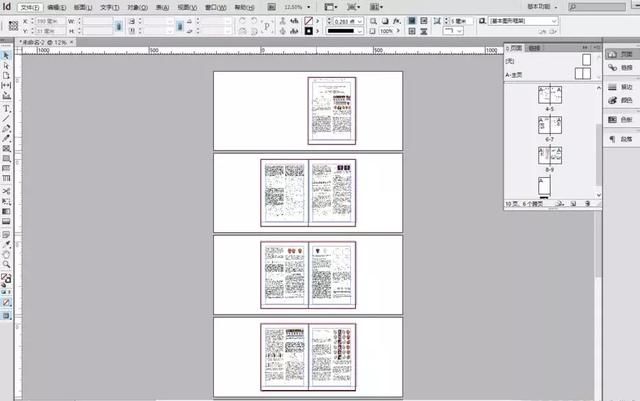Toggle Preview screen mode in toolbox

tap(6, 316)
